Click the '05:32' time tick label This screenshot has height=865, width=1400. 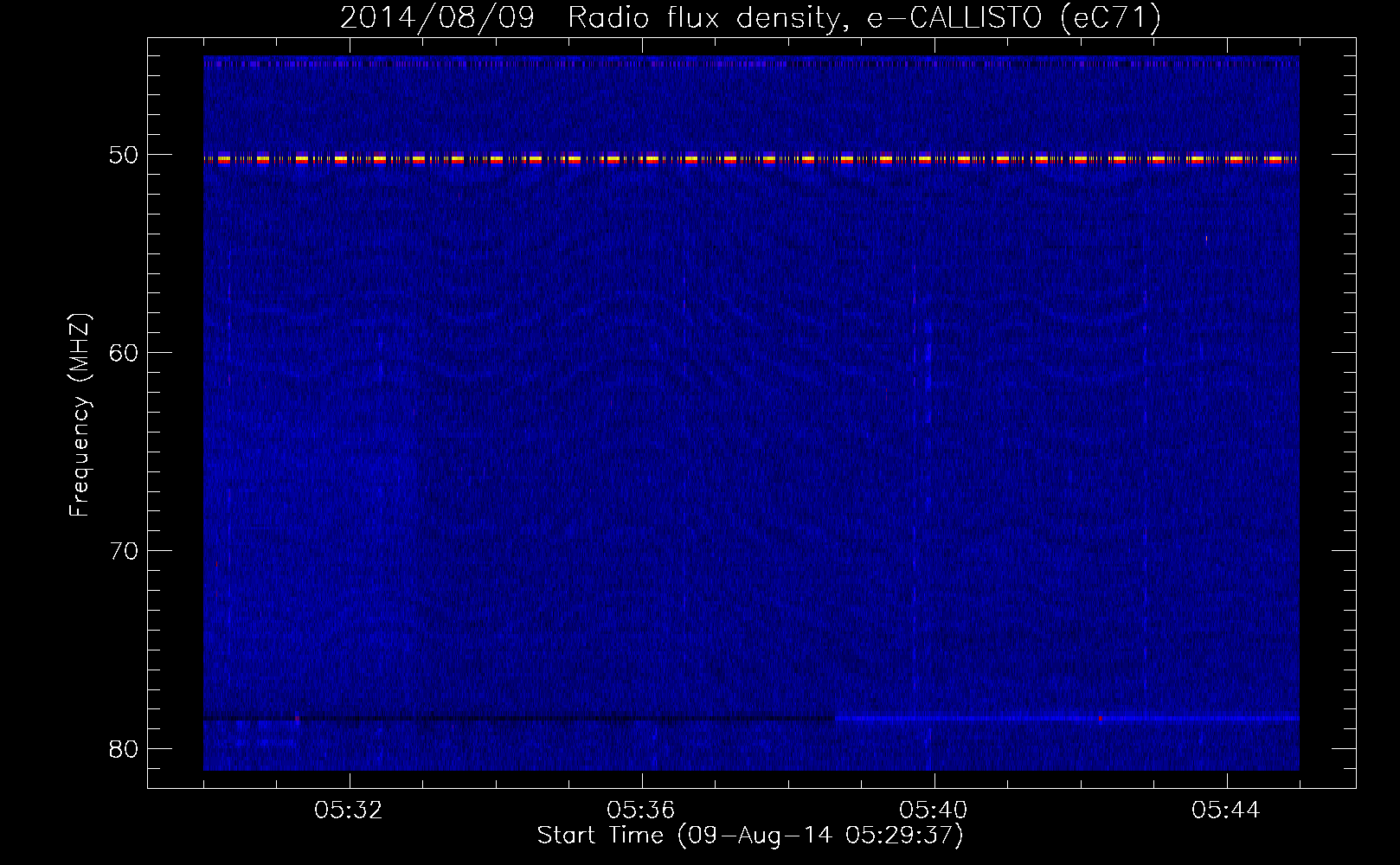click(x=349, y=811)
